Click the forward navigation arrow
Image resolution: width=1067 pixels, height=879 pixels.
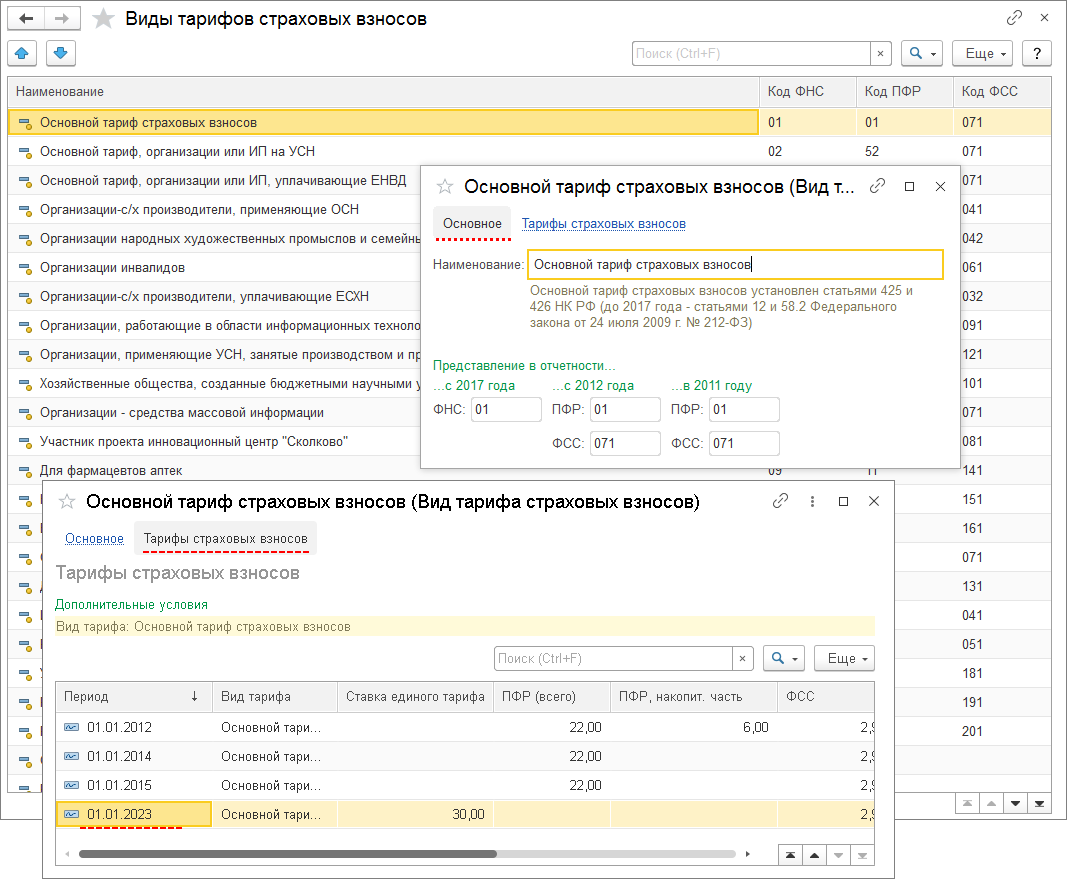click(x=62, y=19)
